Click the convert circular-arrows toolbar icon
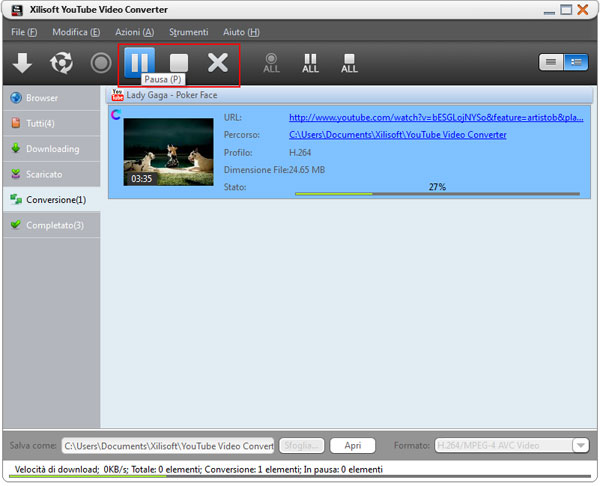 point(61,63)
